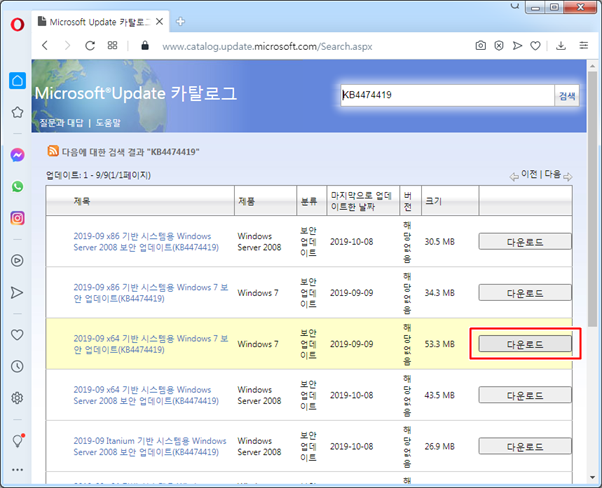Add page to bookmarks with heart icon

pos(535,46)
